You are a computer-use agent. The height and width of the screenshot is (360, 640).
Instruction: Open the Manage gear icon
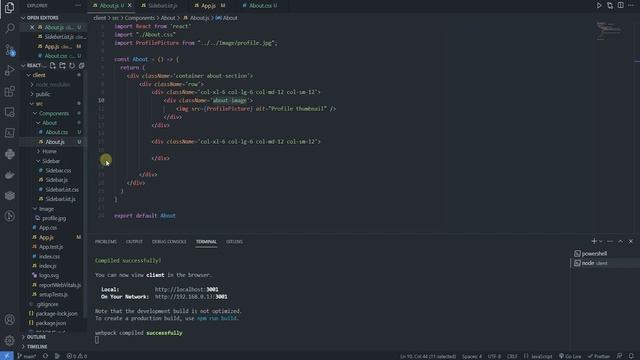(x=9, y=340)
